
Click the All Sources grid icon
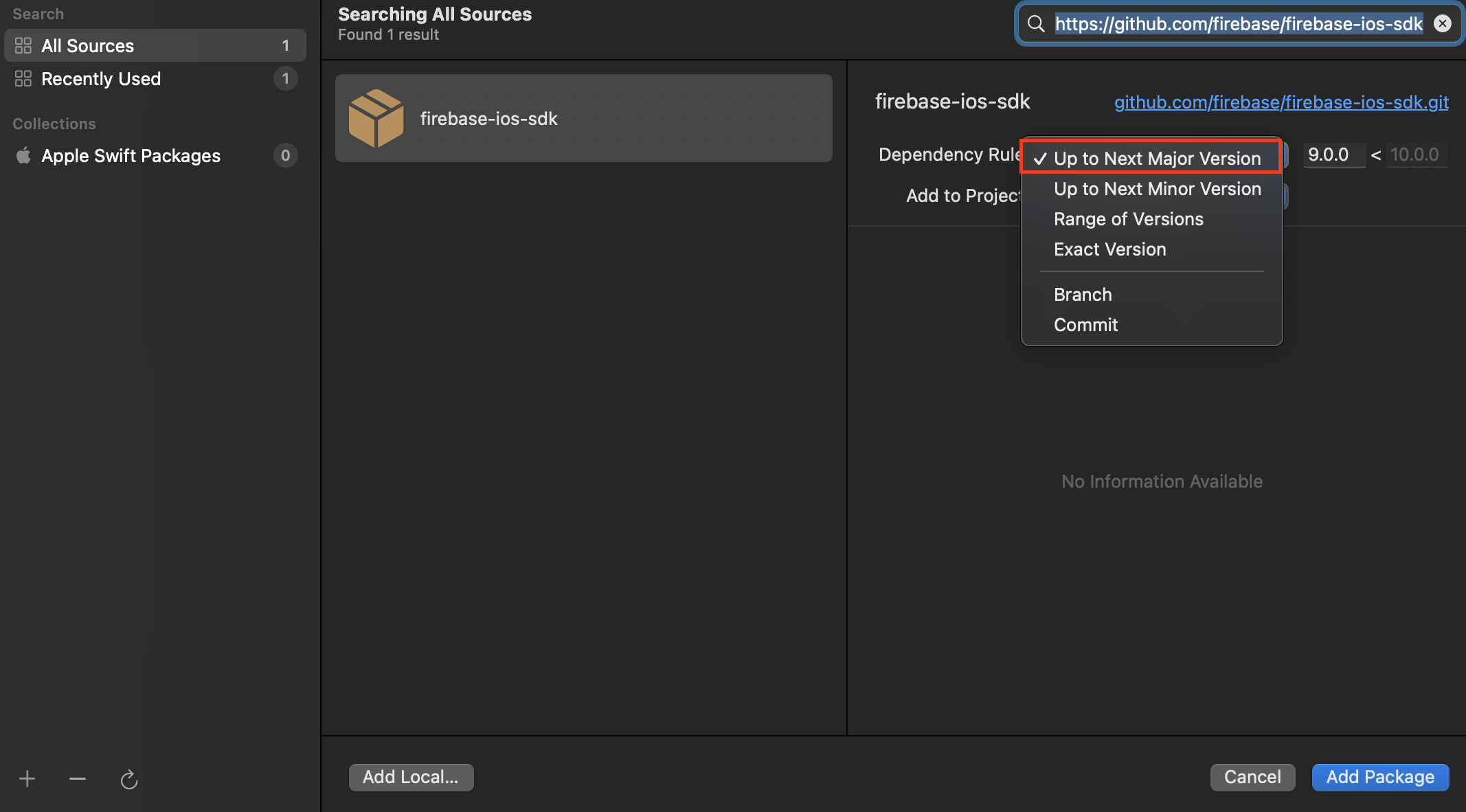23,45
